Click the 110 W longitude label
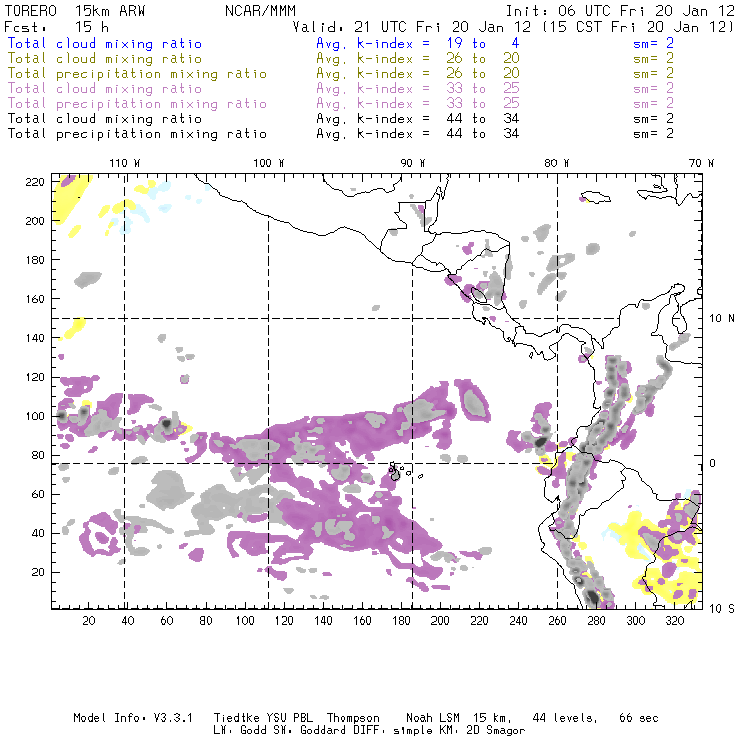This screenshot has height=740, width=740. (x=124, y=162)
